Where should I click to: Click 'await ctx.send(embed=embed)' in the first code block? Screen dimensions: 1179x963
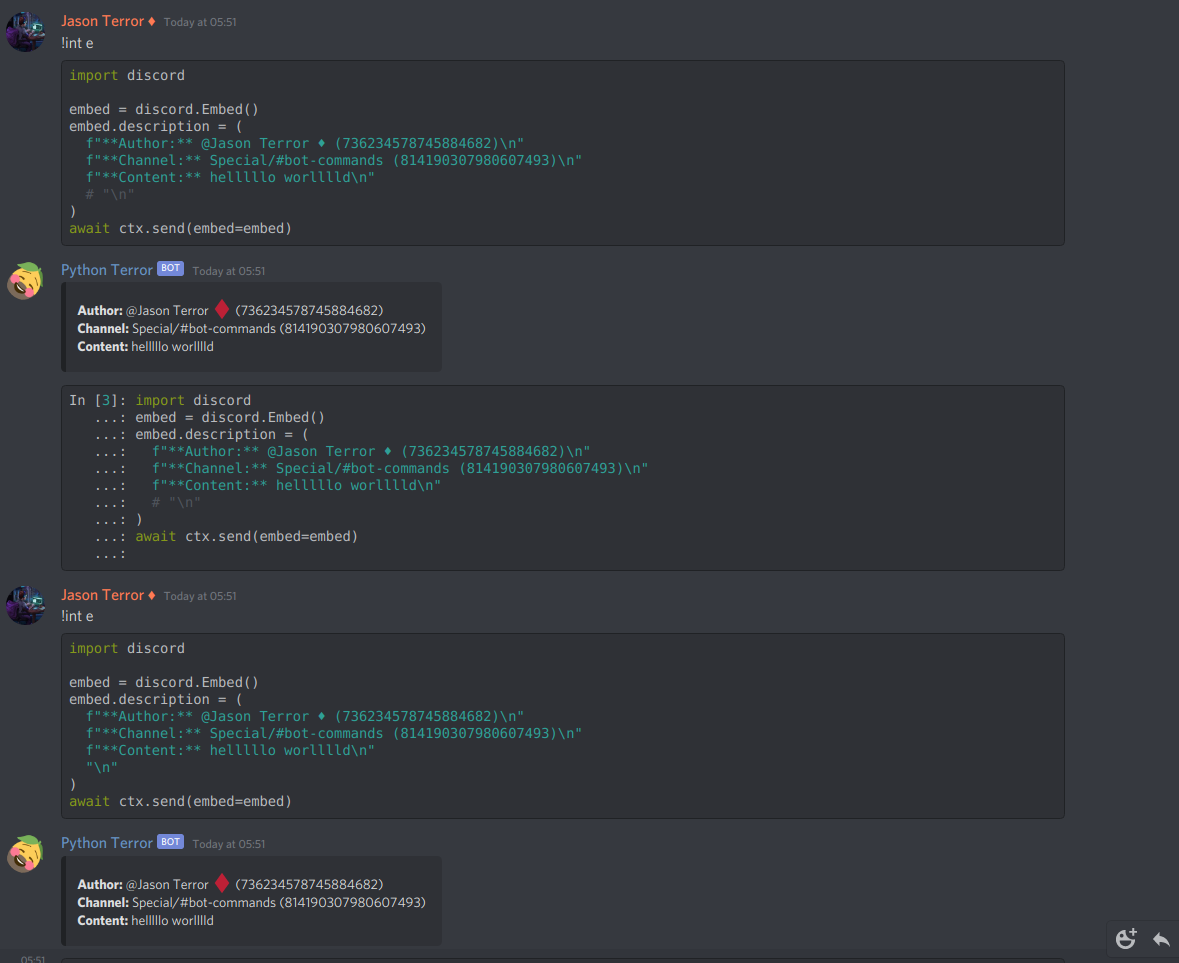click(x=180, y=229)
